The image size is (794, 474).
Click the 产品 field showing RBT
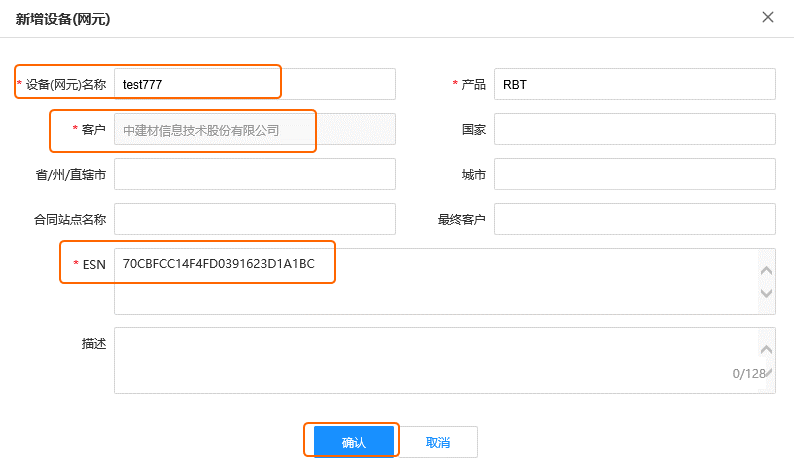pos(634,84)
